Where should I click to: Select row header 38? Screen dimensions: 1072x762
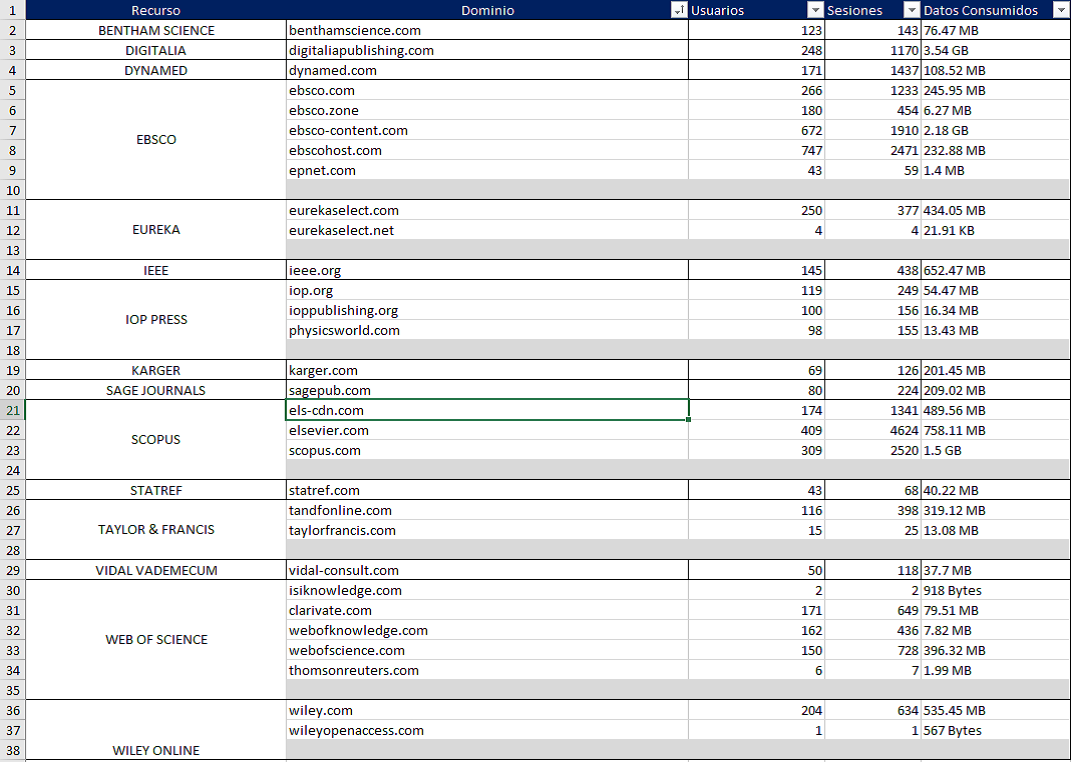[x=12, y=750]
